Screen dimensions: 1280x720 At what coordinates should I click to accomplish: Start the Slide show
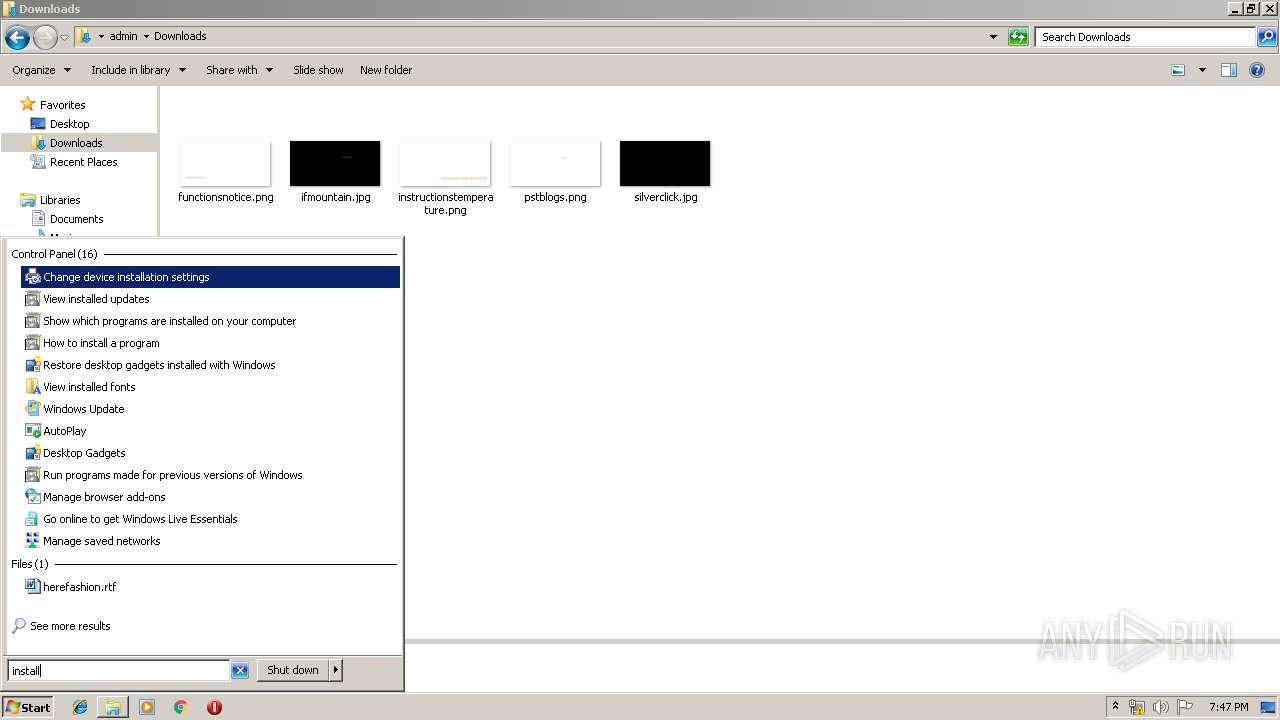(318, 70)
